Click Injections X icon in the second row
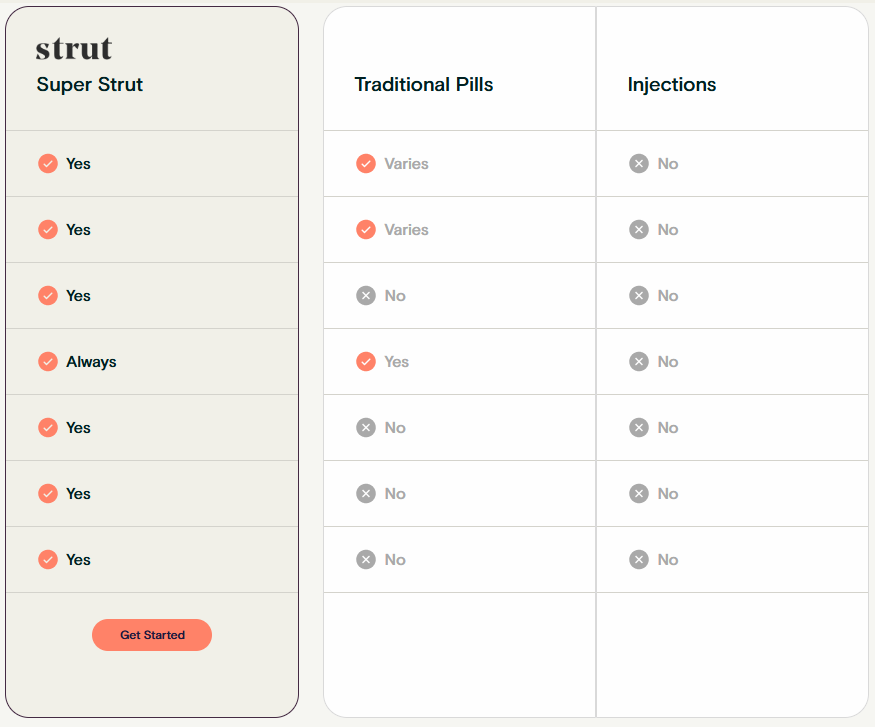 click(x=639, y=229)
